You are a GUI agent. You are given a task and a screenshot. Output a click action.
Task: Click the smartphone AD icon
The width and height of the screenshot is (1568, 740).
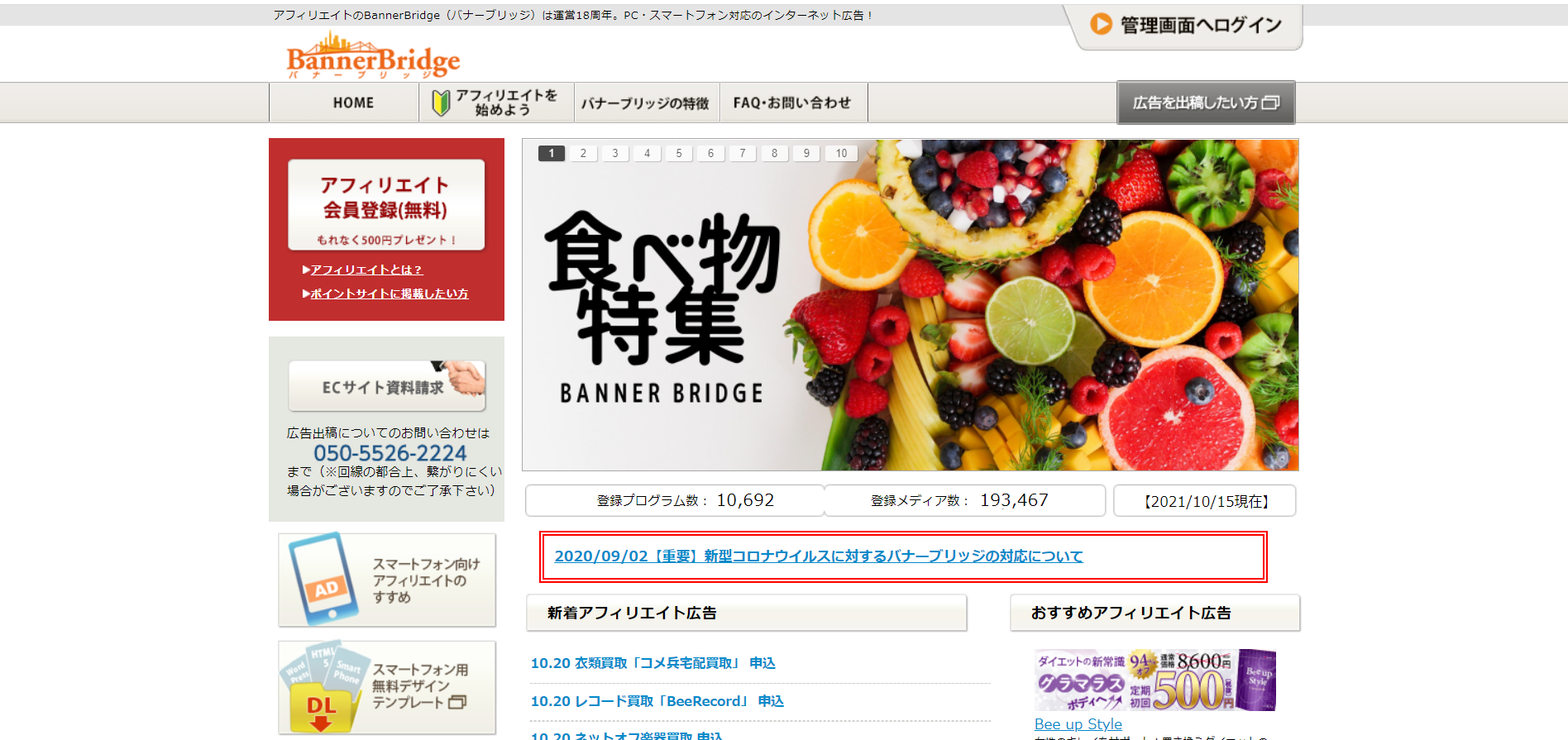(323, 579)
